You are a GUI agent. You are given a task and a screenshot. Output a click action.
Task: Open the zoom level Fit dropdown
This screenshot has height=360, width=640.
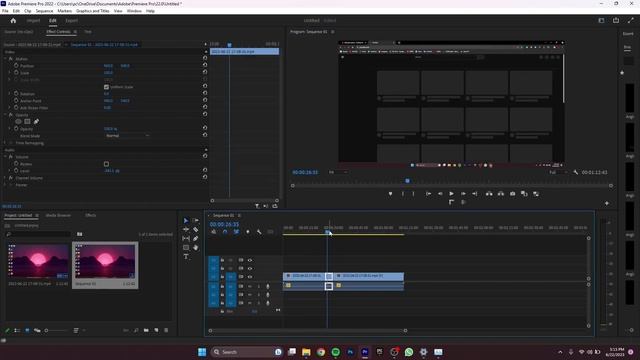tap(338, 172)
